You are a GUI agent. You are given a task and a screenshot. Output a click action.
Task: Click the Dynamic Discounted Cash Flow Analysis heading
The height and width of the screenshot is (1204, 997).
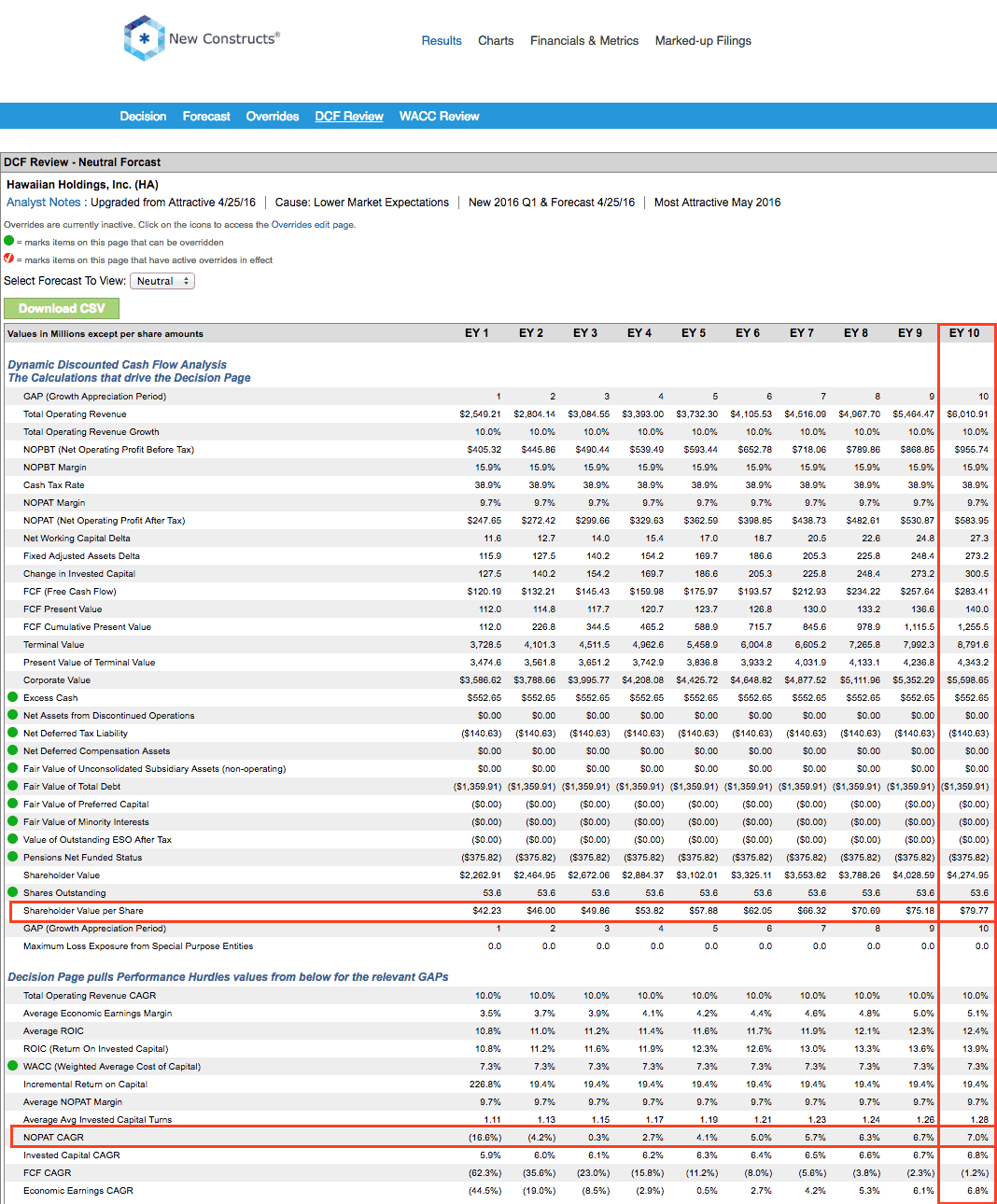click(117, 365)
